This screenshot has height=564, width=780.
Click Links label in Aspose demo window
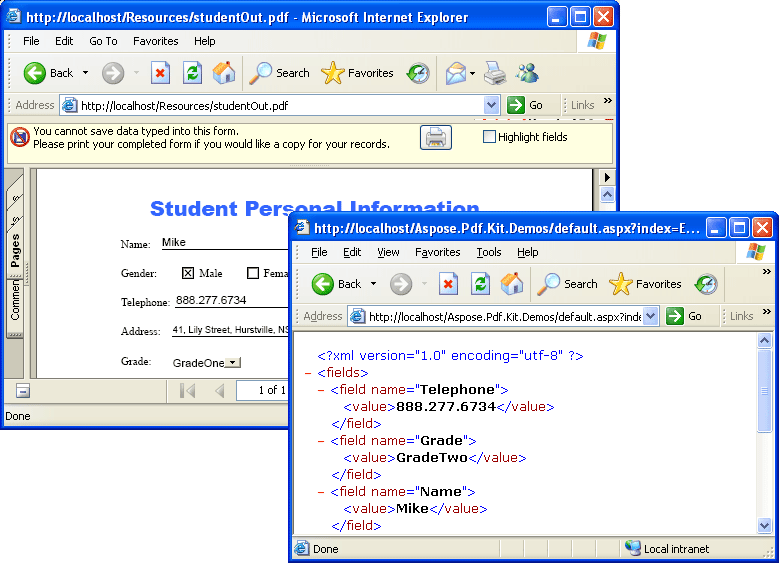(x=741, y=316)
